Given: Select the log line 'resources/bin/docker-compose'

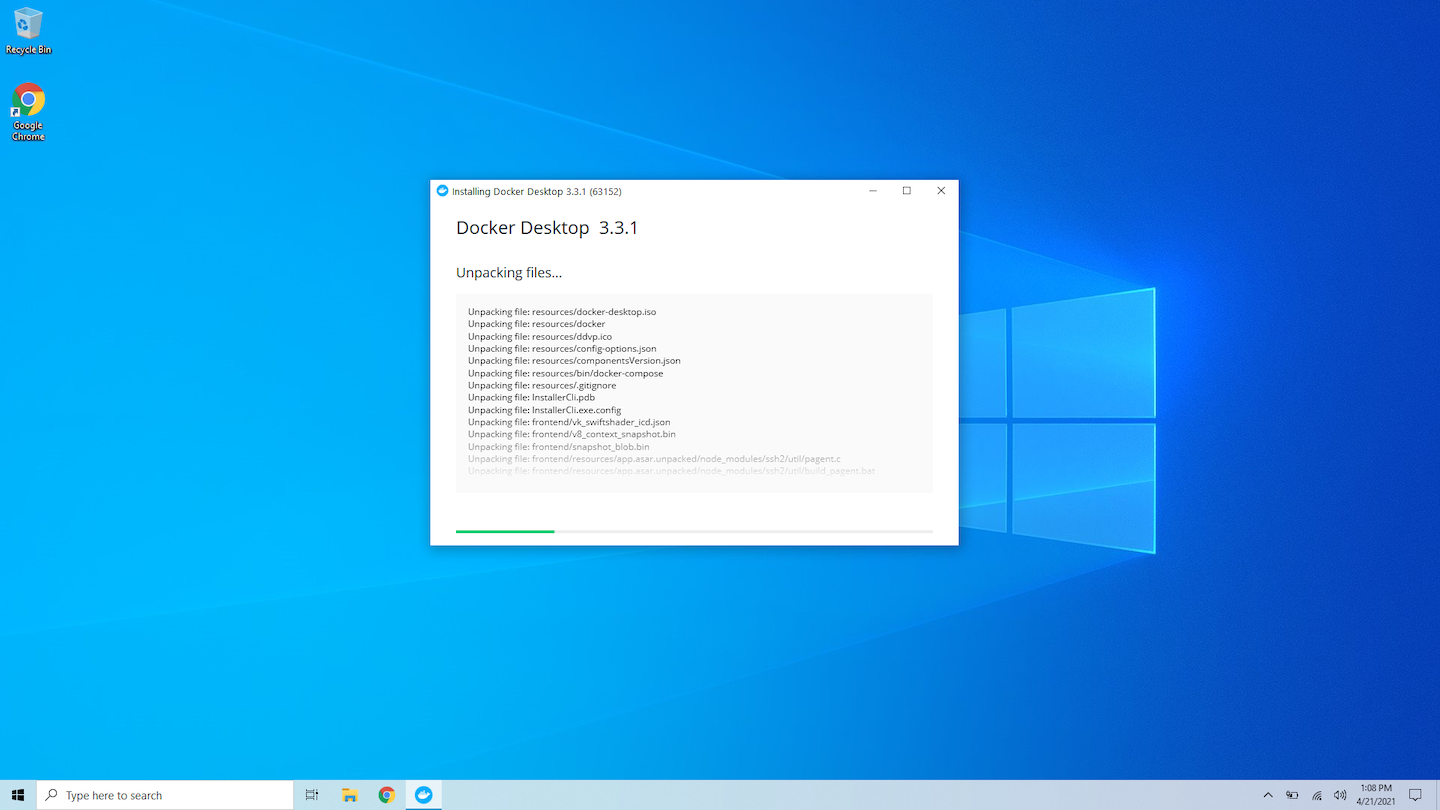Looking at the screenshot, I should coord(566,373).
